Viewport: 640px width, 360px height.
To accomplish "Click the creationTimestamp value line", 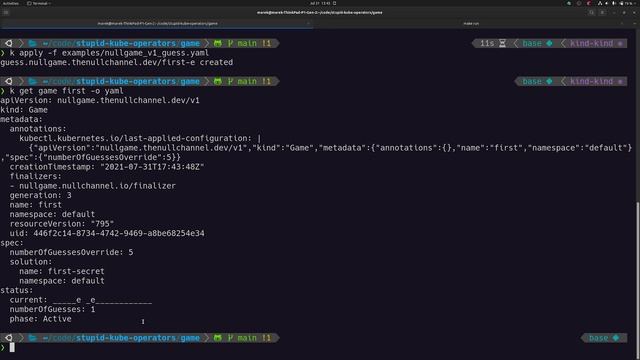I will click(107, 167).
